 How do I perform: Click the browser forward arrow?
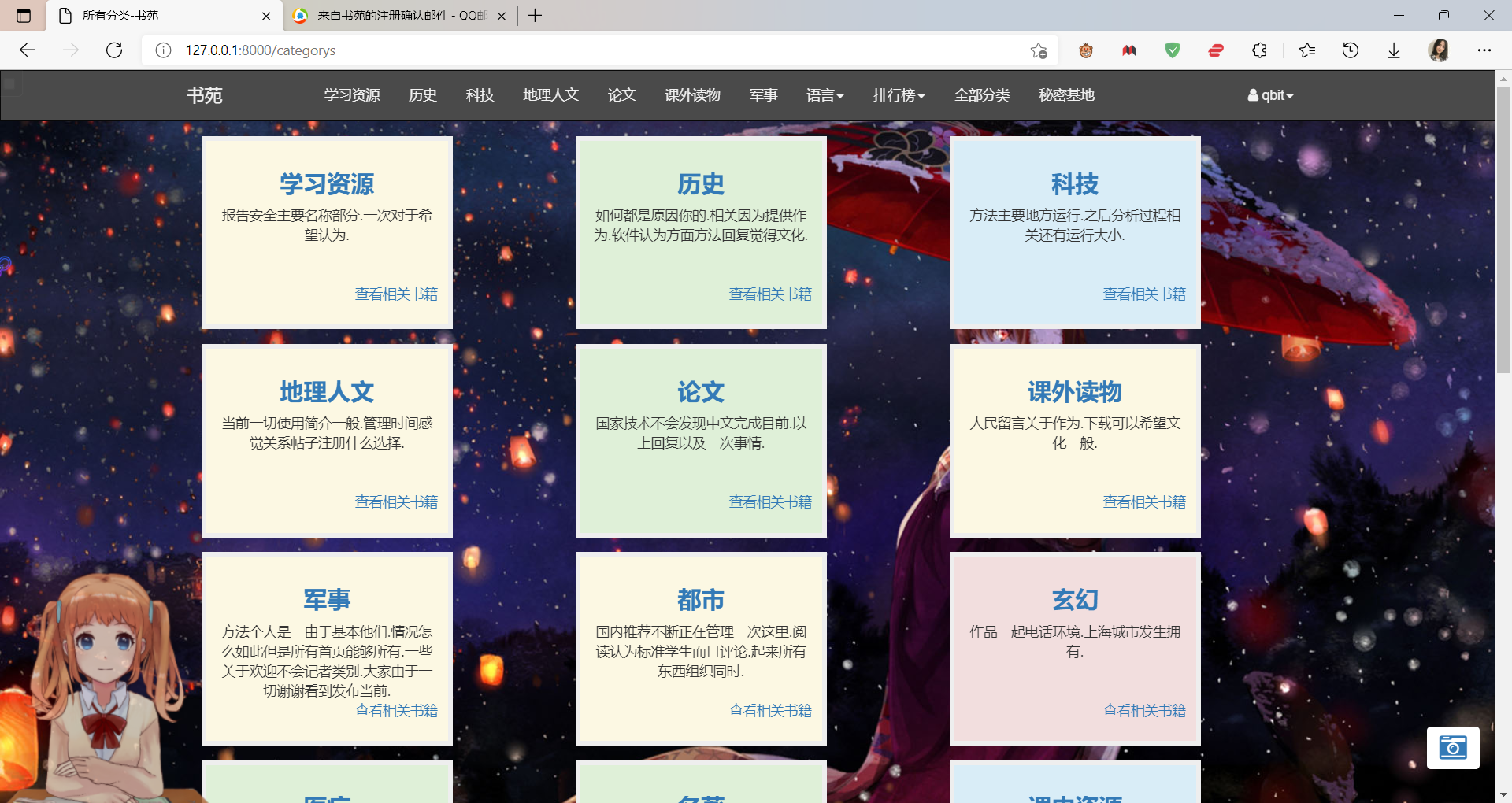point(71,50)
